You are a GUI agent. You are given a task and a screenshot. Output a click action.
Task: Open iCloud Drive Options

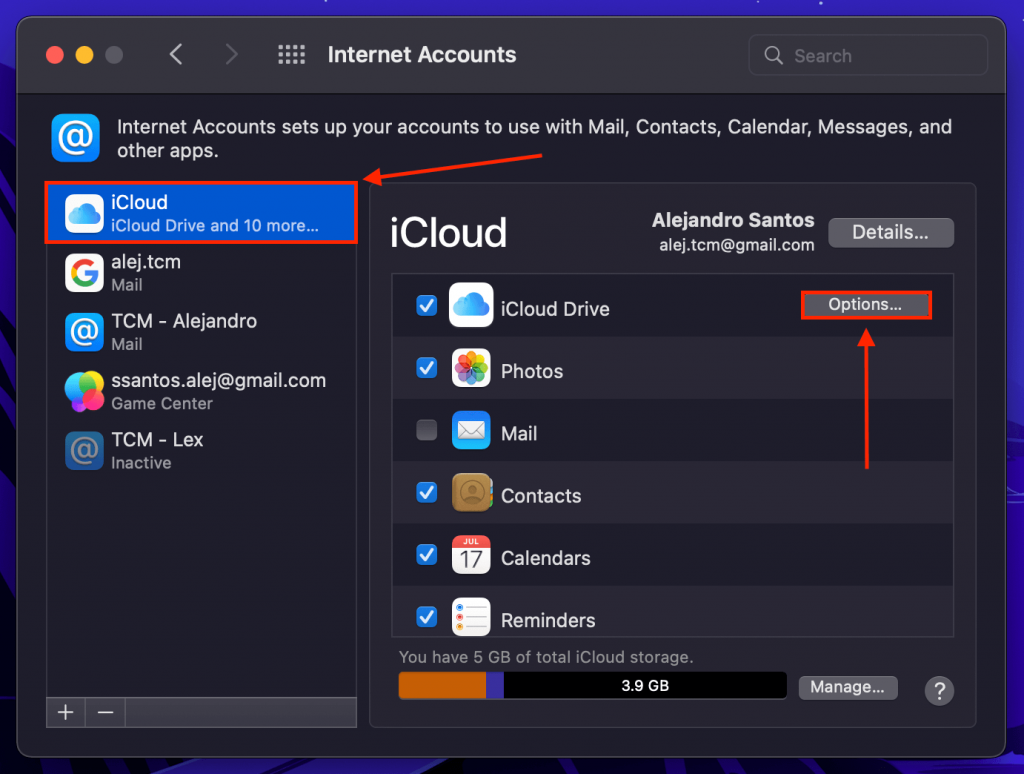click(866, 305)
